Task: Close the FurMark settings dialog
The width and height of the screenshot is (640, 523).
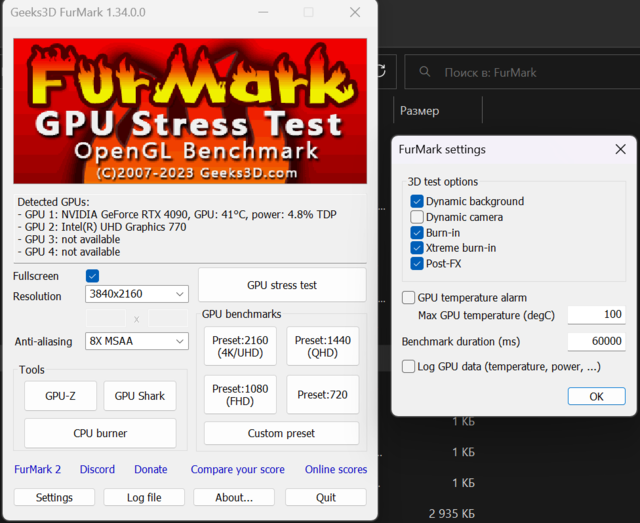Action: point(621,149)
